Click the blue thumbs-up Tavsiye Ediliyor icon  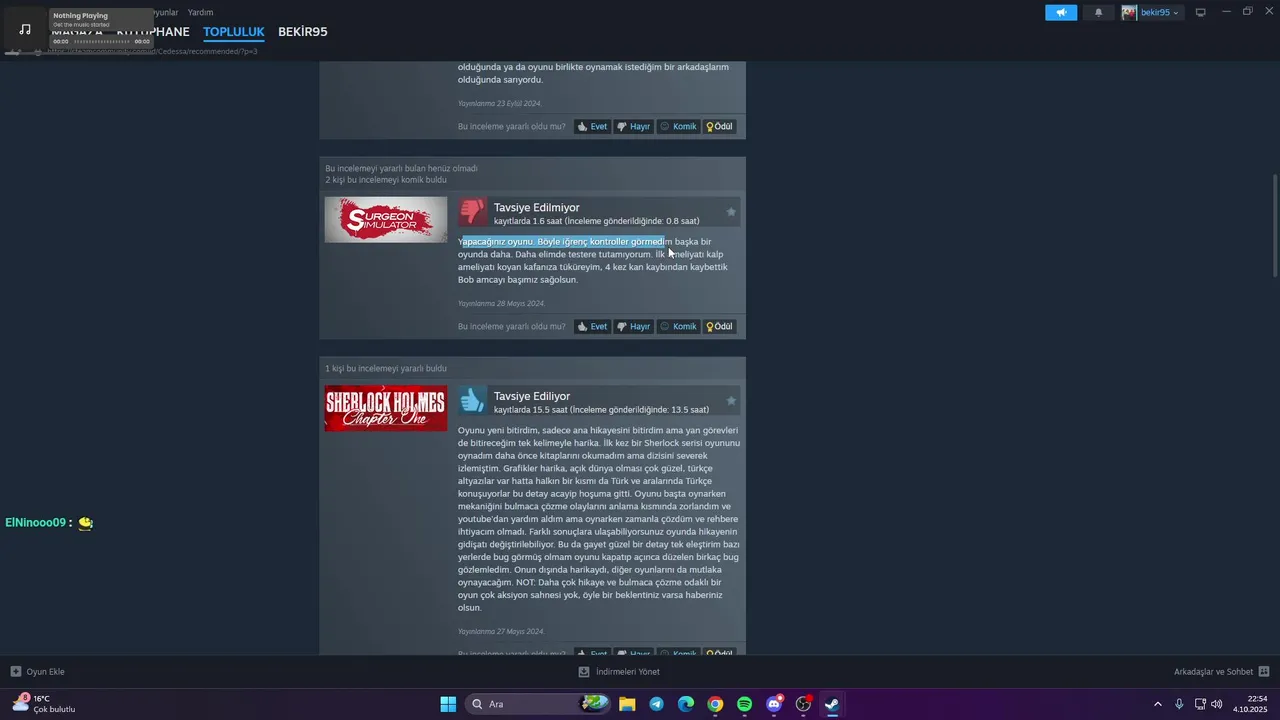pos(472,400)
